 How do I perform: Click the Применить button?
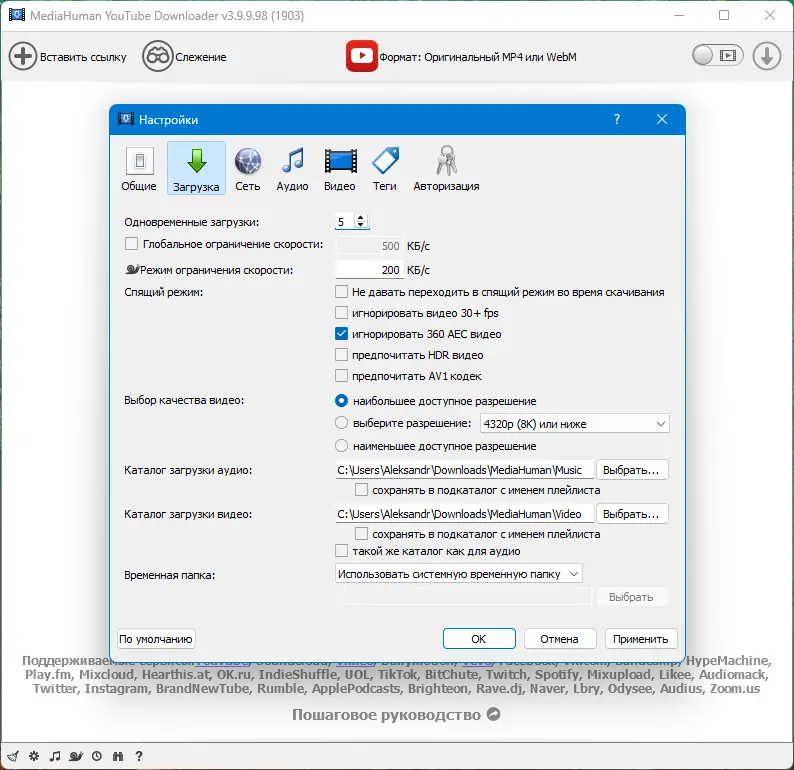coord(641,639)
